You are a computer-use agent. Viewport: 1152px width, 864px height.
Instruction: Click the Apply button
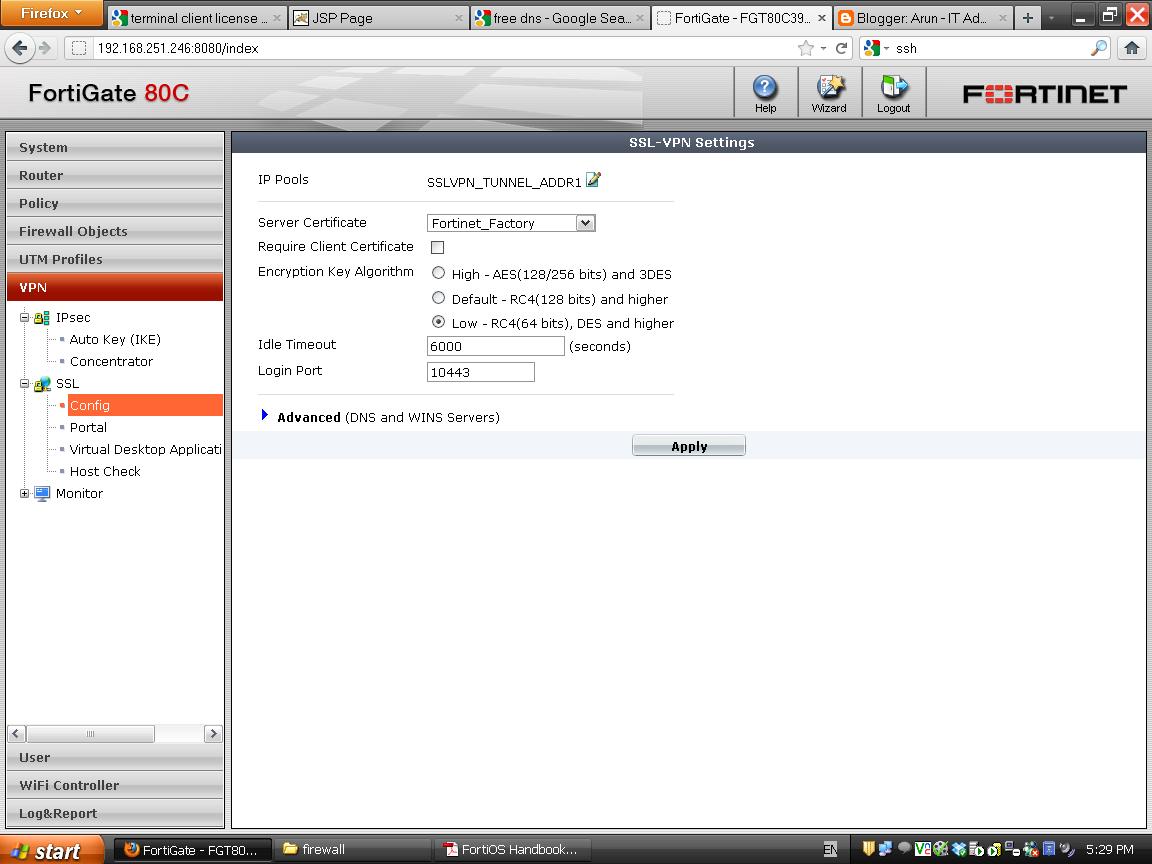(688, 446)
